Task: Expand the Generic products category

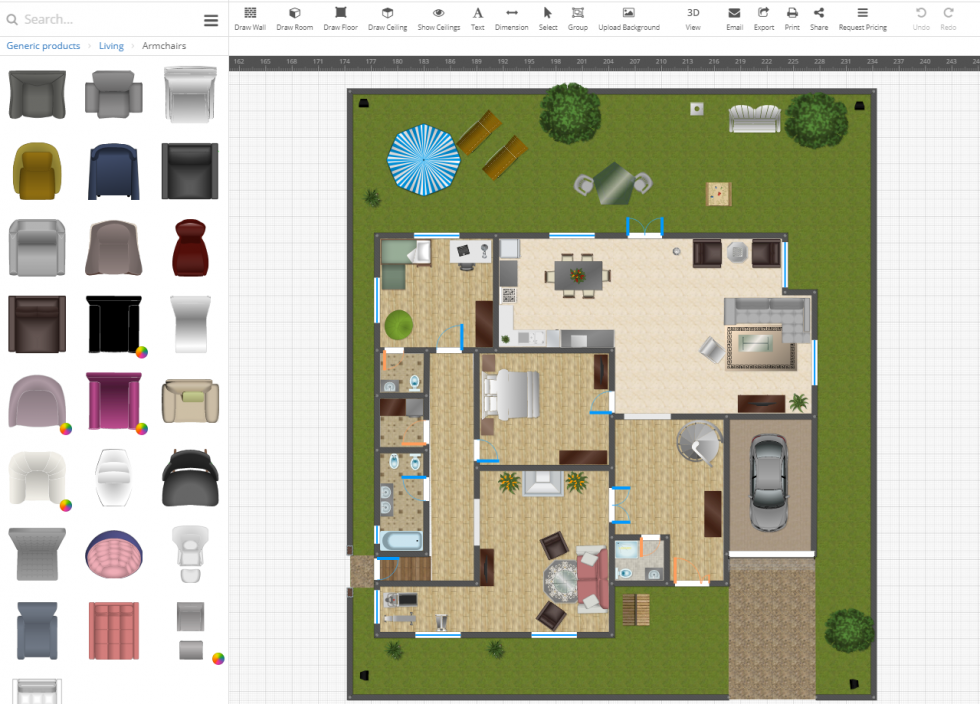Action: pos(41,45)
